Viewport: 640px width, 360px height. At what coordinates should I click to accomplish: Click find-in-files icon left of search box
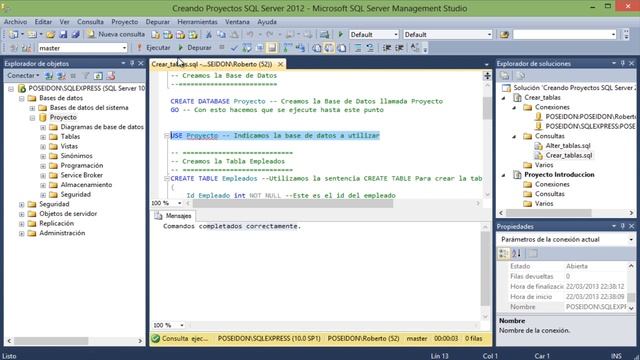[504, 35]
